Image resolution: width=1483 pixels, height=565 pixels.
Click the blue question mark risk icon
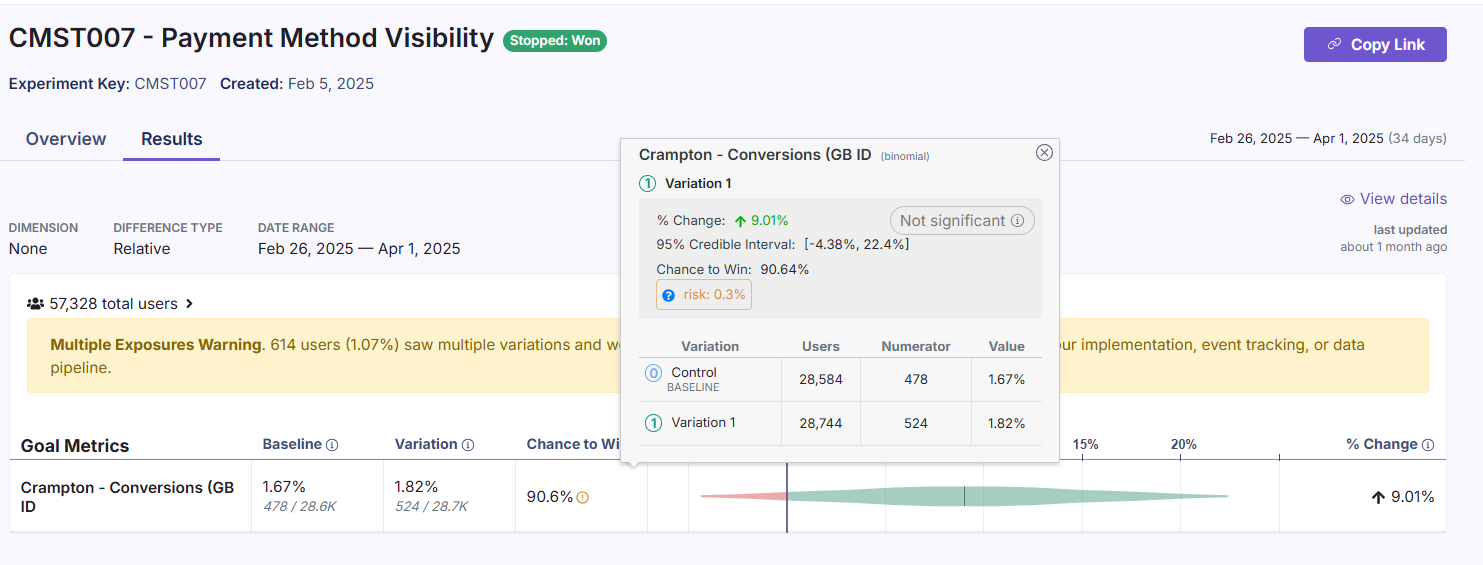(668, 295)
